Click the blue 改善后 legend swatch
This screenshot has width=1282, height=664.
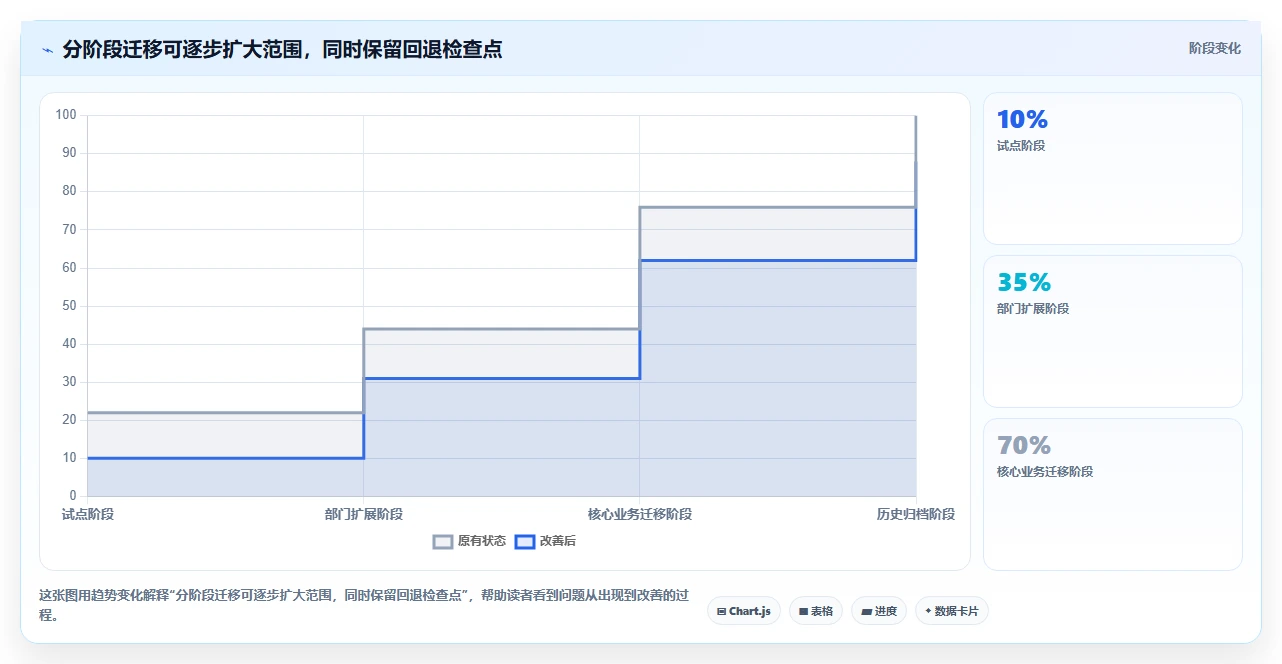(x=525, y=541)
